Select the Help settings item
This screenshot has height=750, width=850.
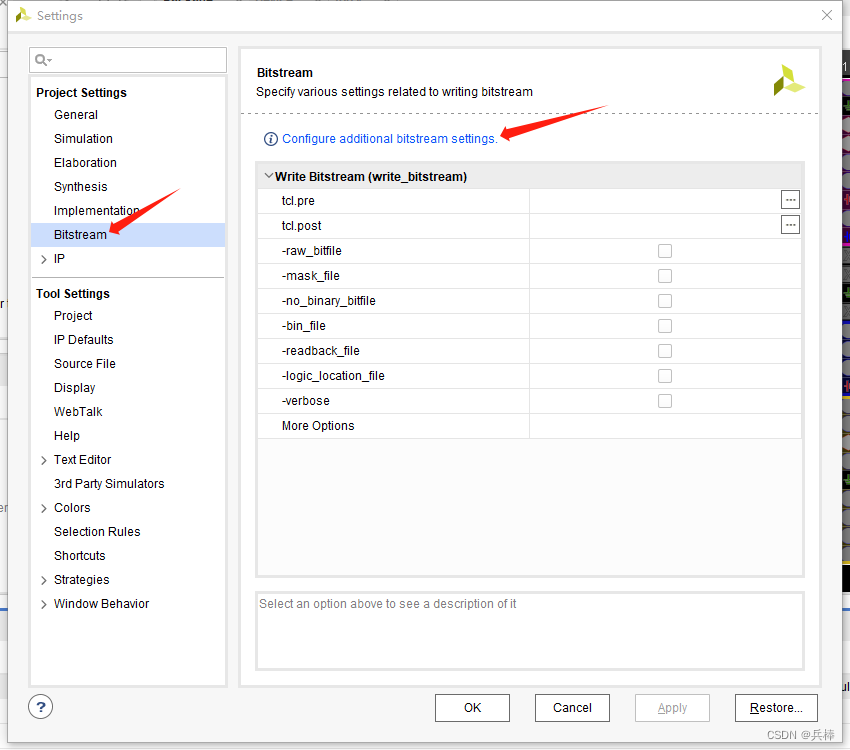point(67,436)
